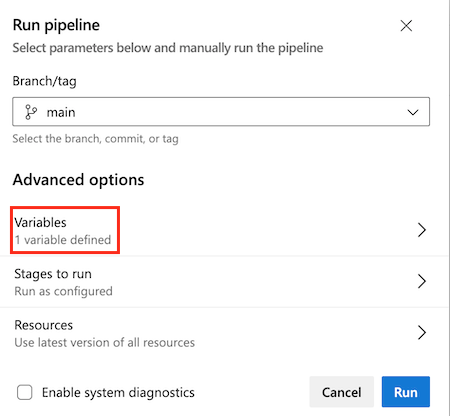This screenshot has width=450, height=416.
Task: Click the Advanced options heading
Action: tap(78, 180)
